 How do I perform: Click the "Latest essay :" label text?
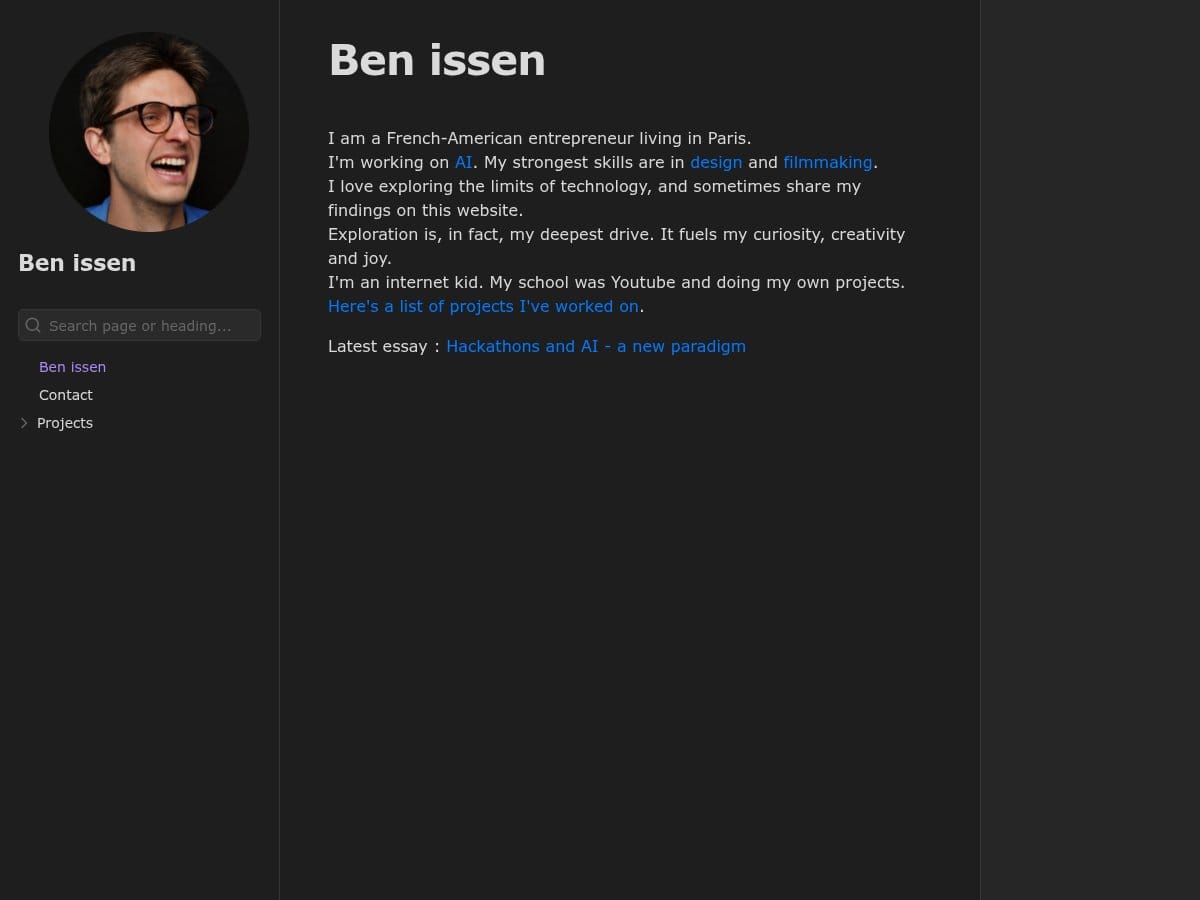coord(383,346)
